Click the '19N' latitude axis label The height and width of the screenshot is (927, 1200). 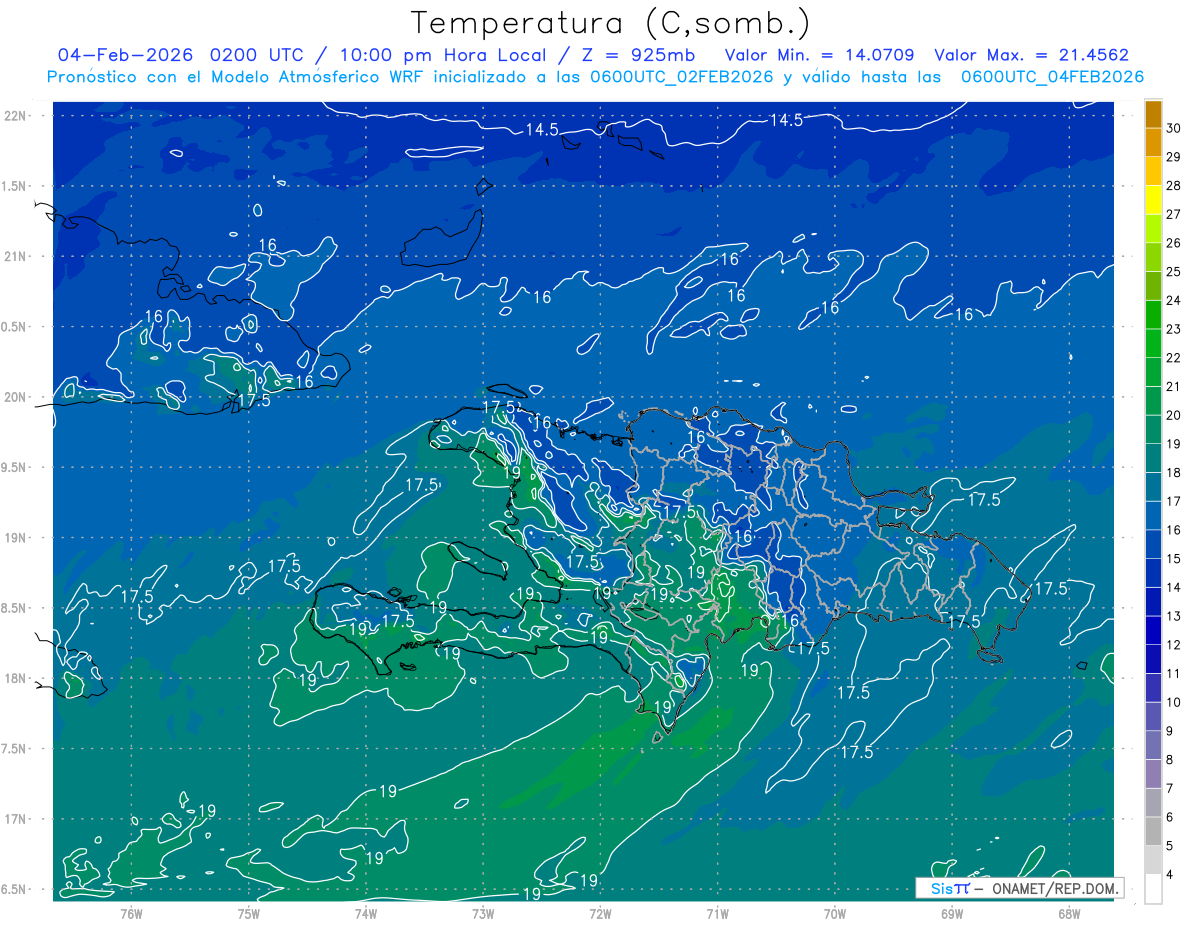(15, 538)
